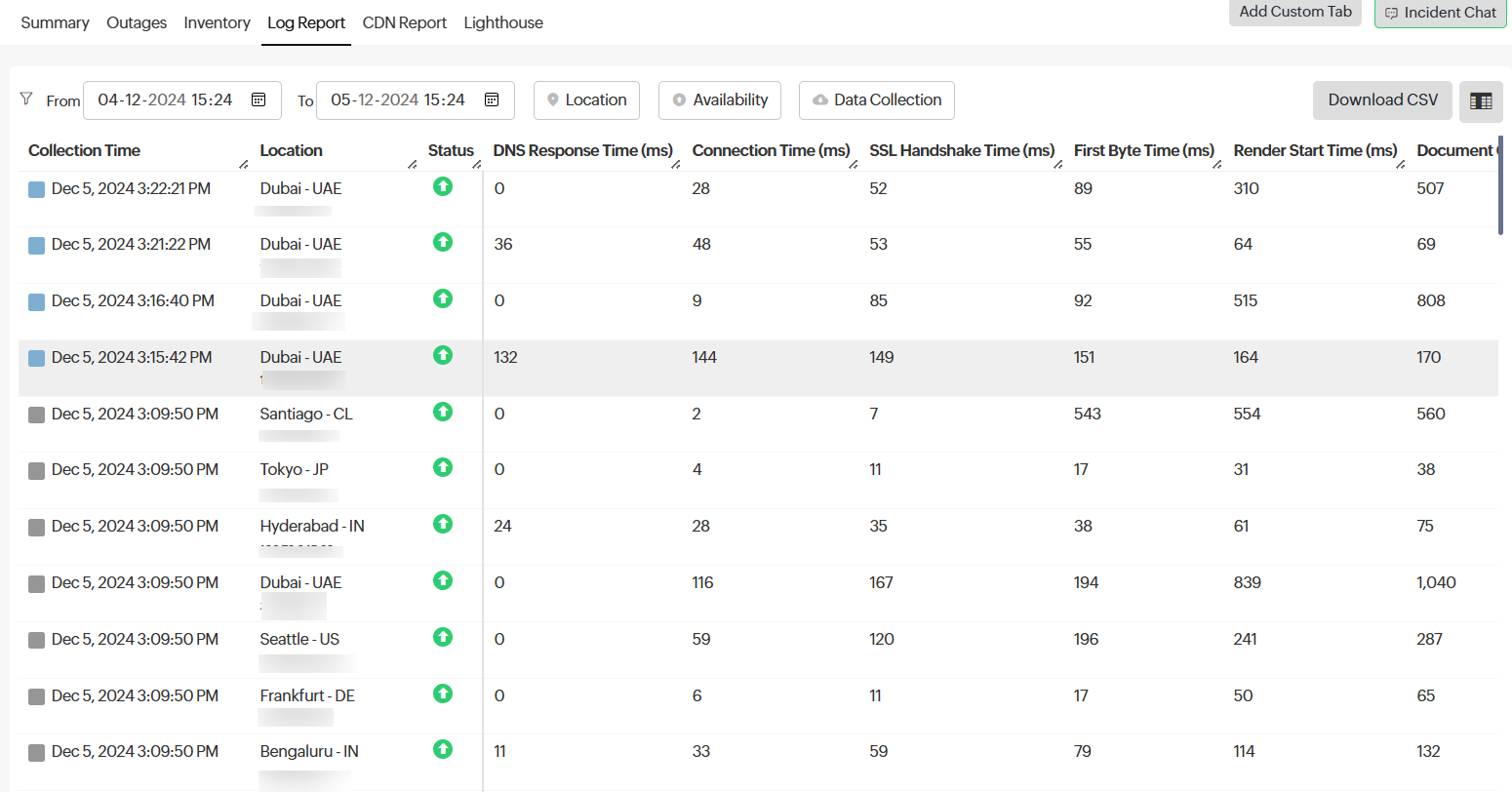Click the filter funnel icon beside From
The image size is (1512, 792).
click(x=26, y=99)
